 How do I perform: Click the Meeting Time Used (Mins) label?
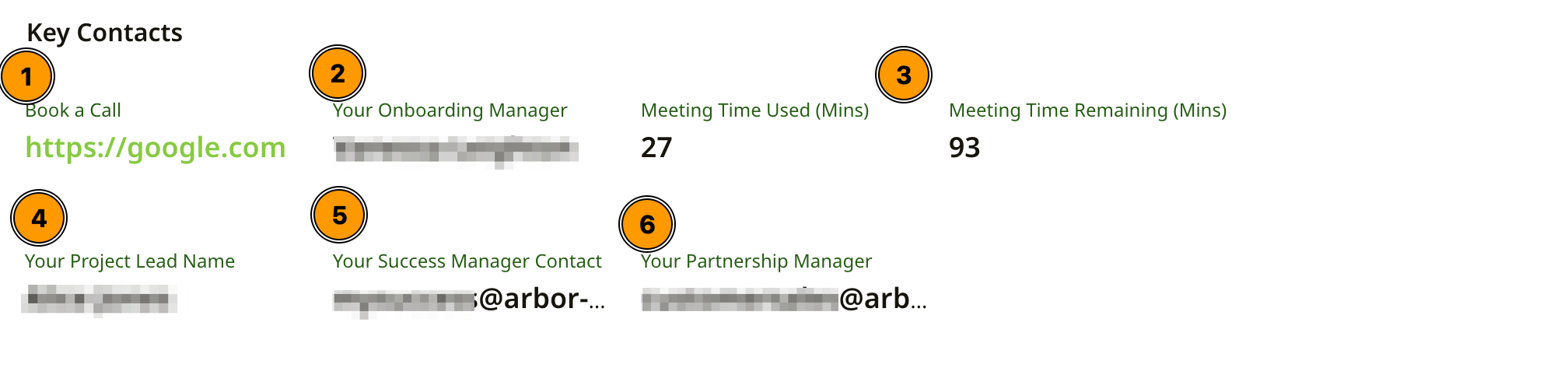754,110
